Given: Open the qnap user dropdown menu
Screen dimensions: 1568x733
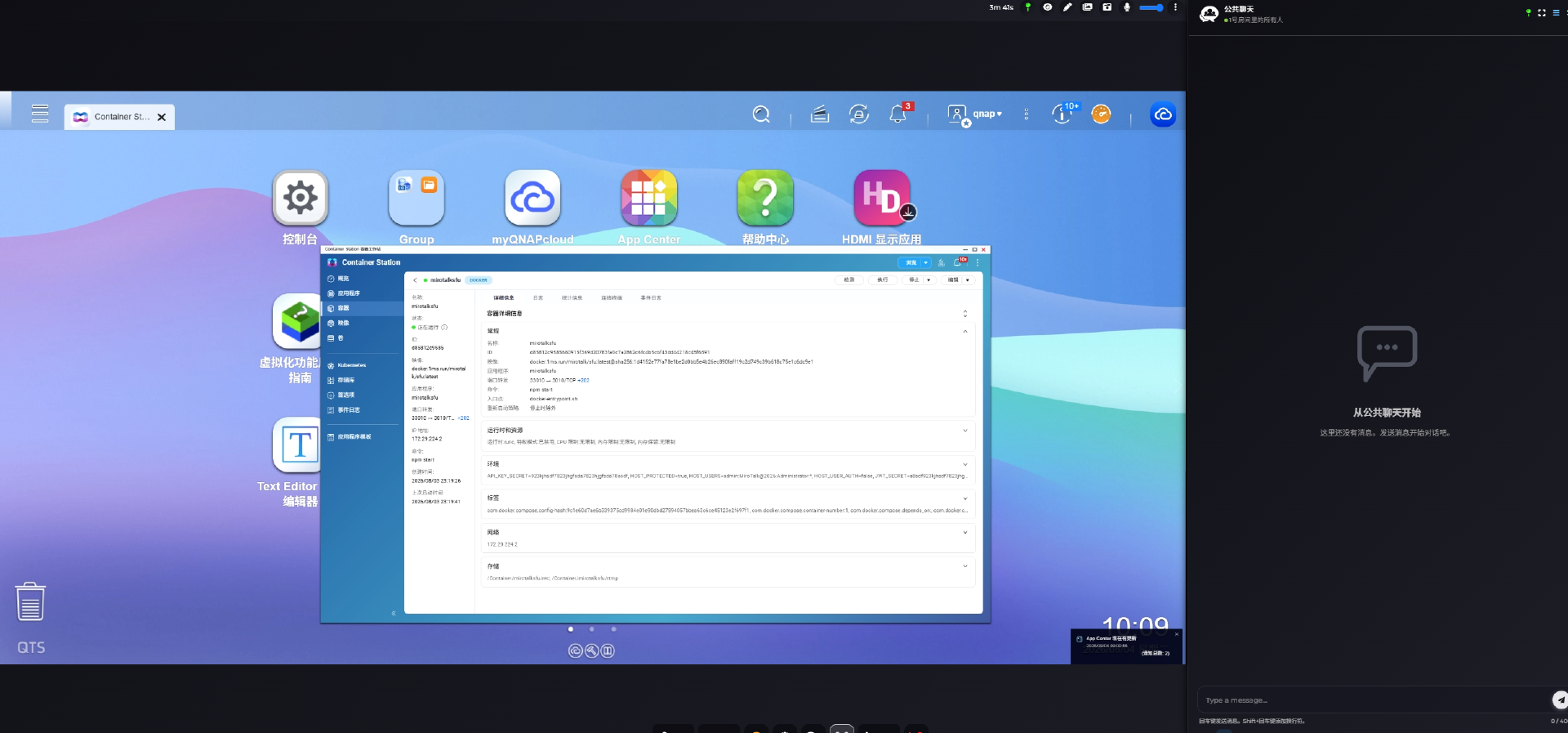Looking at the screenshot, I should (x=974, y=114).
